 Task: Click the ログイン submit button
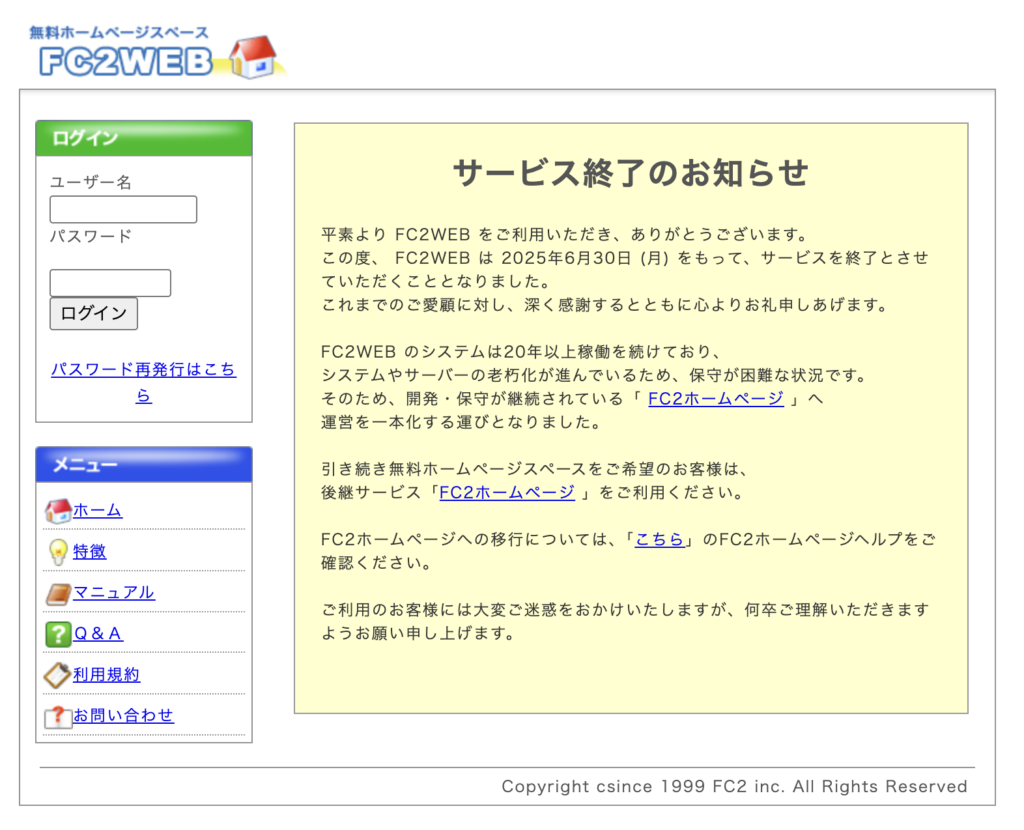click(93, 313)
